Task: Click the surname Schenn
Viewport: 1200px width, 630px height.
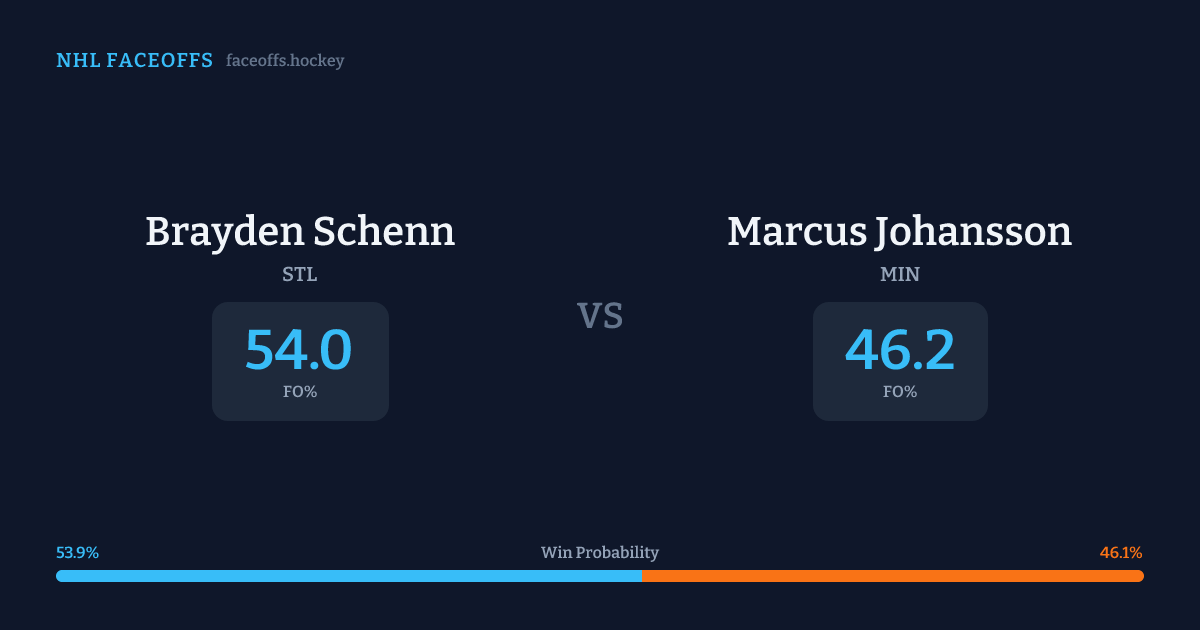Action: (x=383, y=232)
